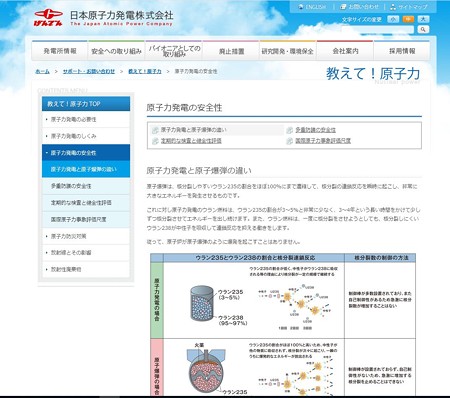Select medium font size button 中
450x398 pixels.
[408, 19]
